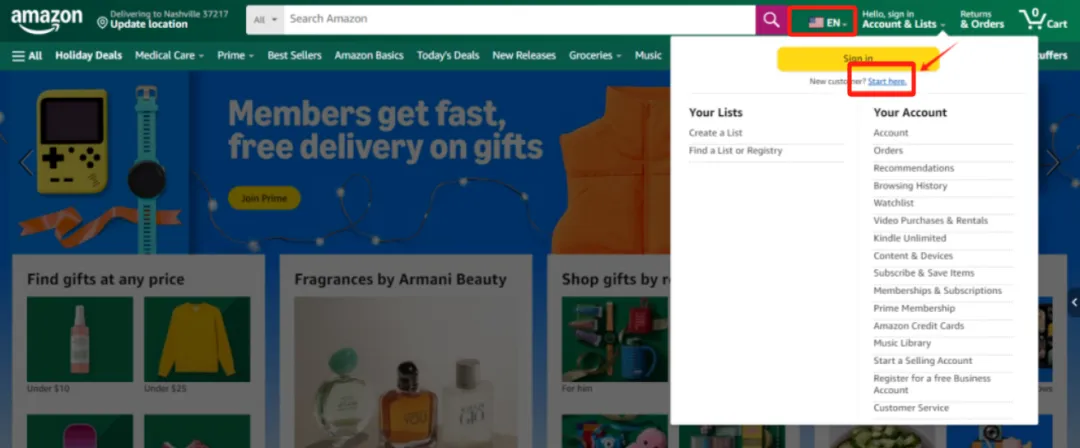Open Memberships & Subscriptions
Viewport: 1080px width, 448px height.
pos(937,291)
